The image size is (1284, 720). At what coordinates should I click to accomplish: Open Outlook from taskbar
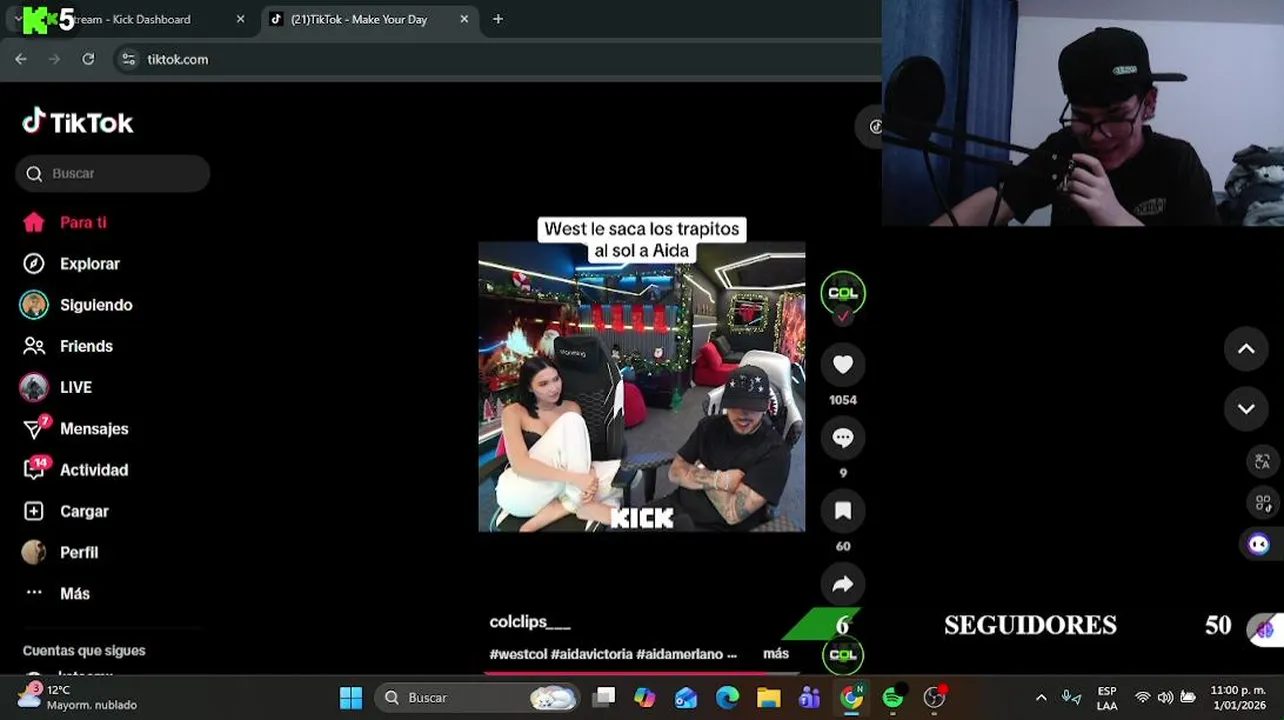pyautogui.click(x=686, y=697)
